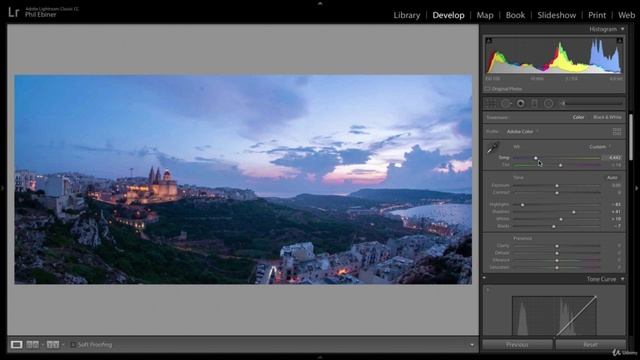Click the Tint slider handle
Screen dimensions: 640x360
click(x=560, y=165)
